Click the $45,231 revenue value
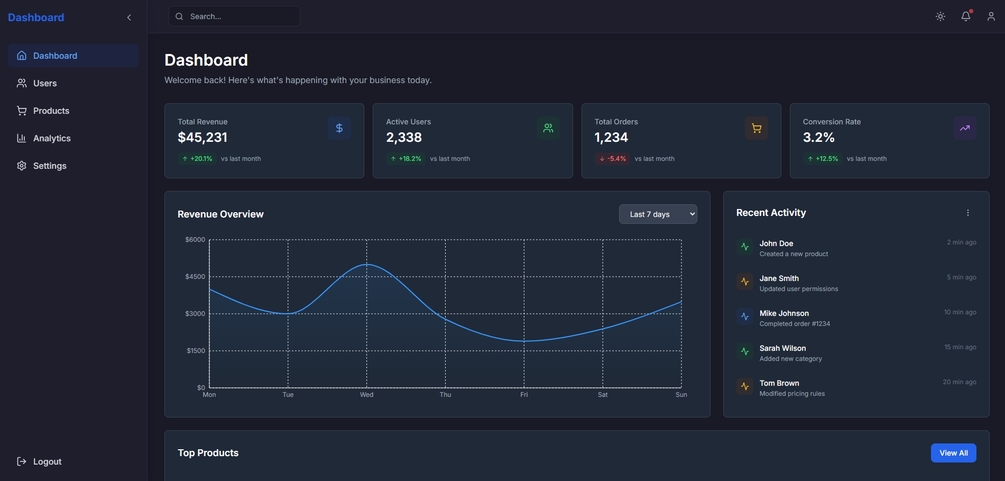 (x=203, y=138)
